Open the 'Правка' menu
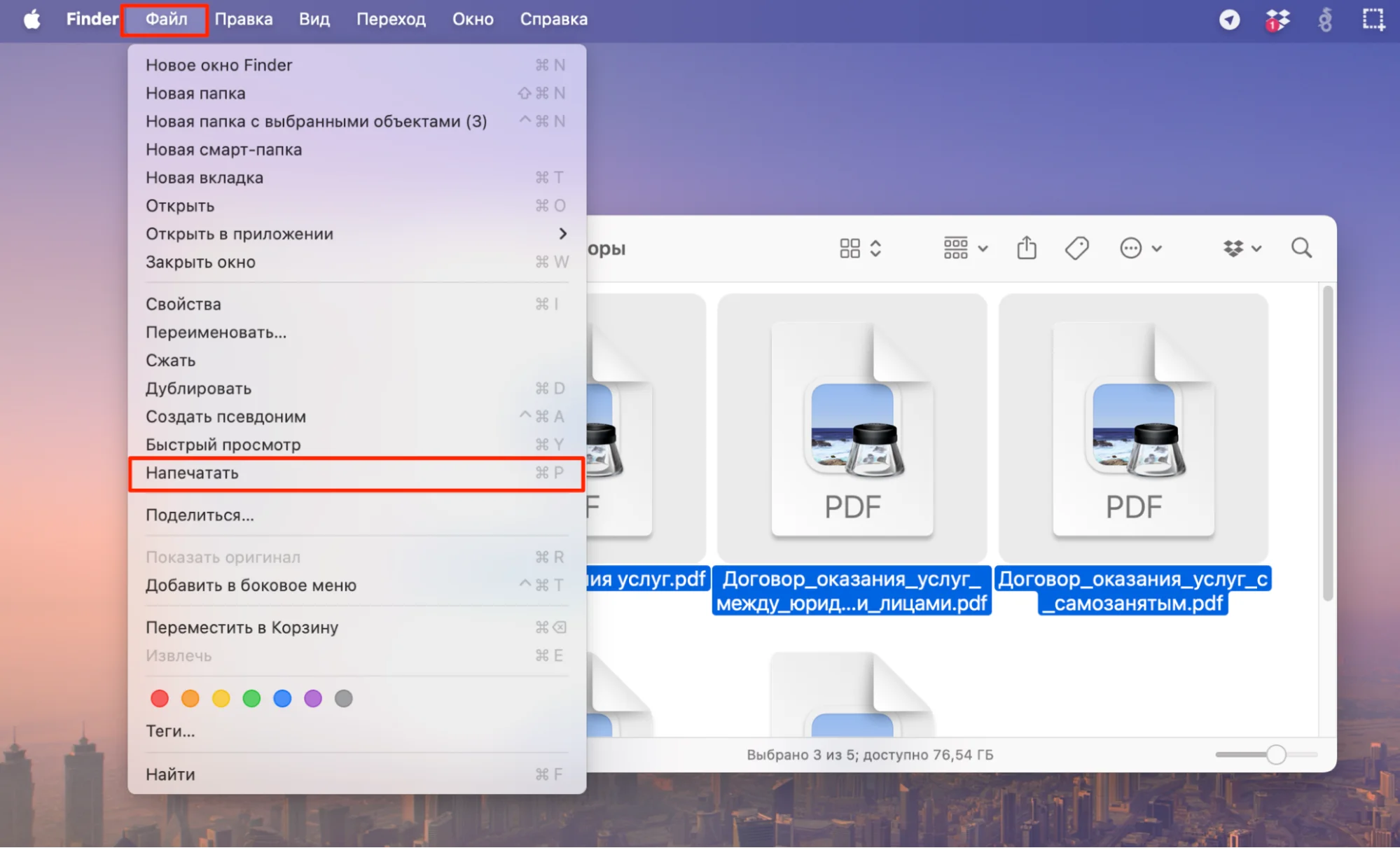1400x848 pixels. pos(243,20)
